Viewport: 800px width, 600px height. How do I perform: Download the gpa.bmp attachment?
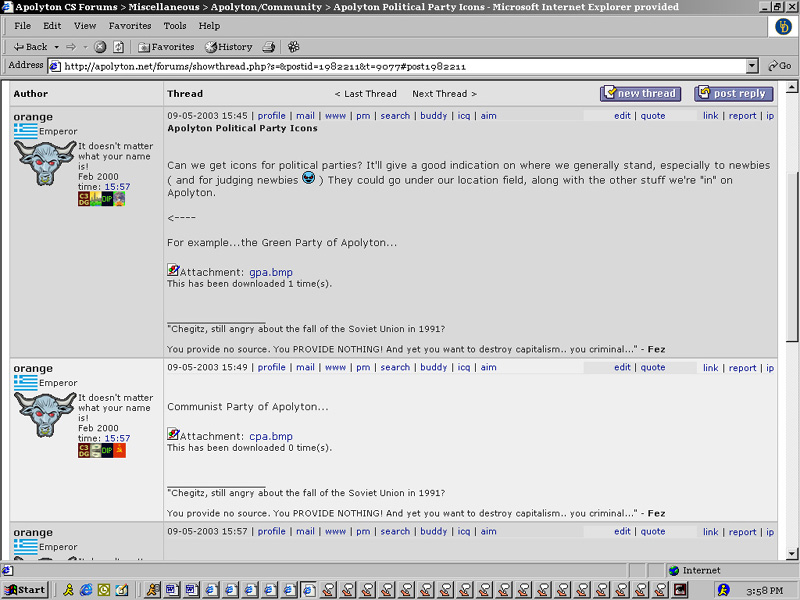click(x=270, y=272)
